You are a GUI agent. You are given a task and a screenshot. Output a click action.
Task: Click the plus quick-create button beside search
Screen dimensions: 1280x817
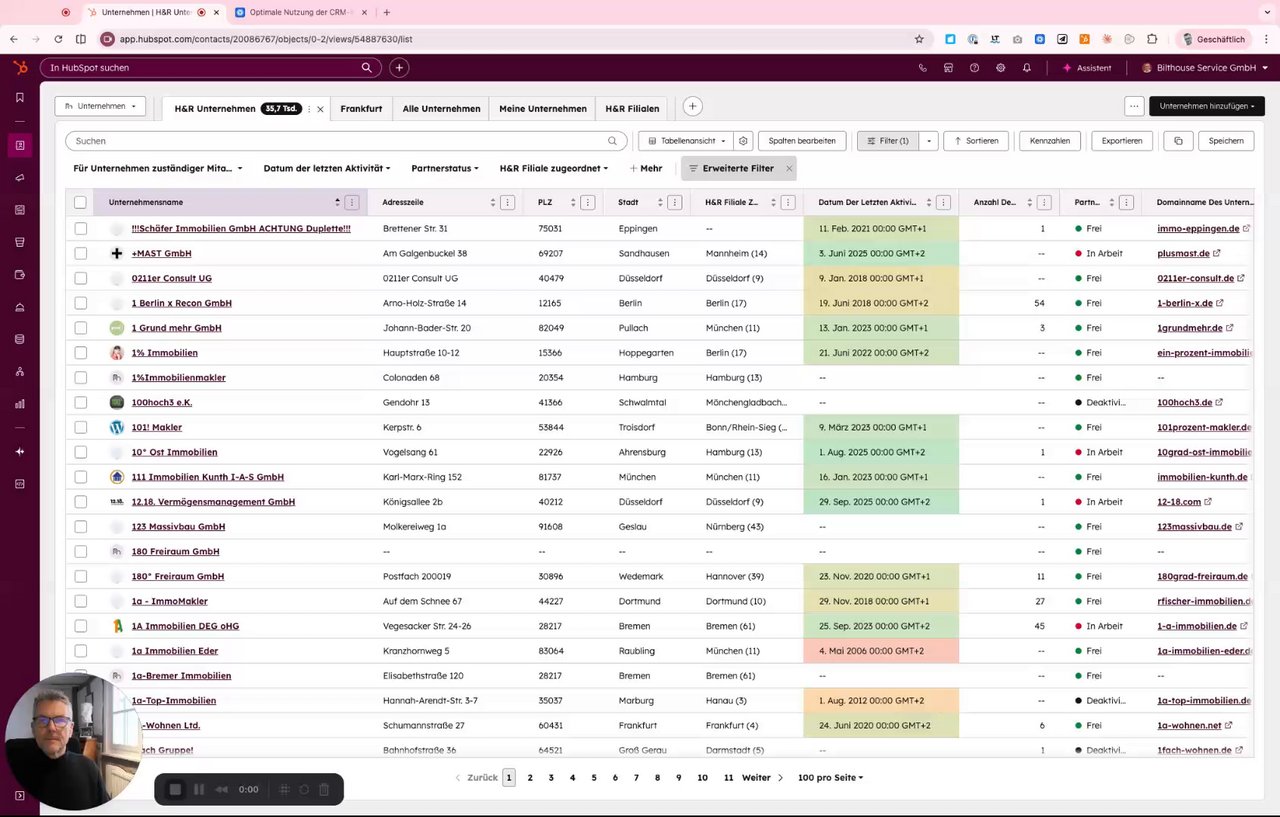point(399,68)
